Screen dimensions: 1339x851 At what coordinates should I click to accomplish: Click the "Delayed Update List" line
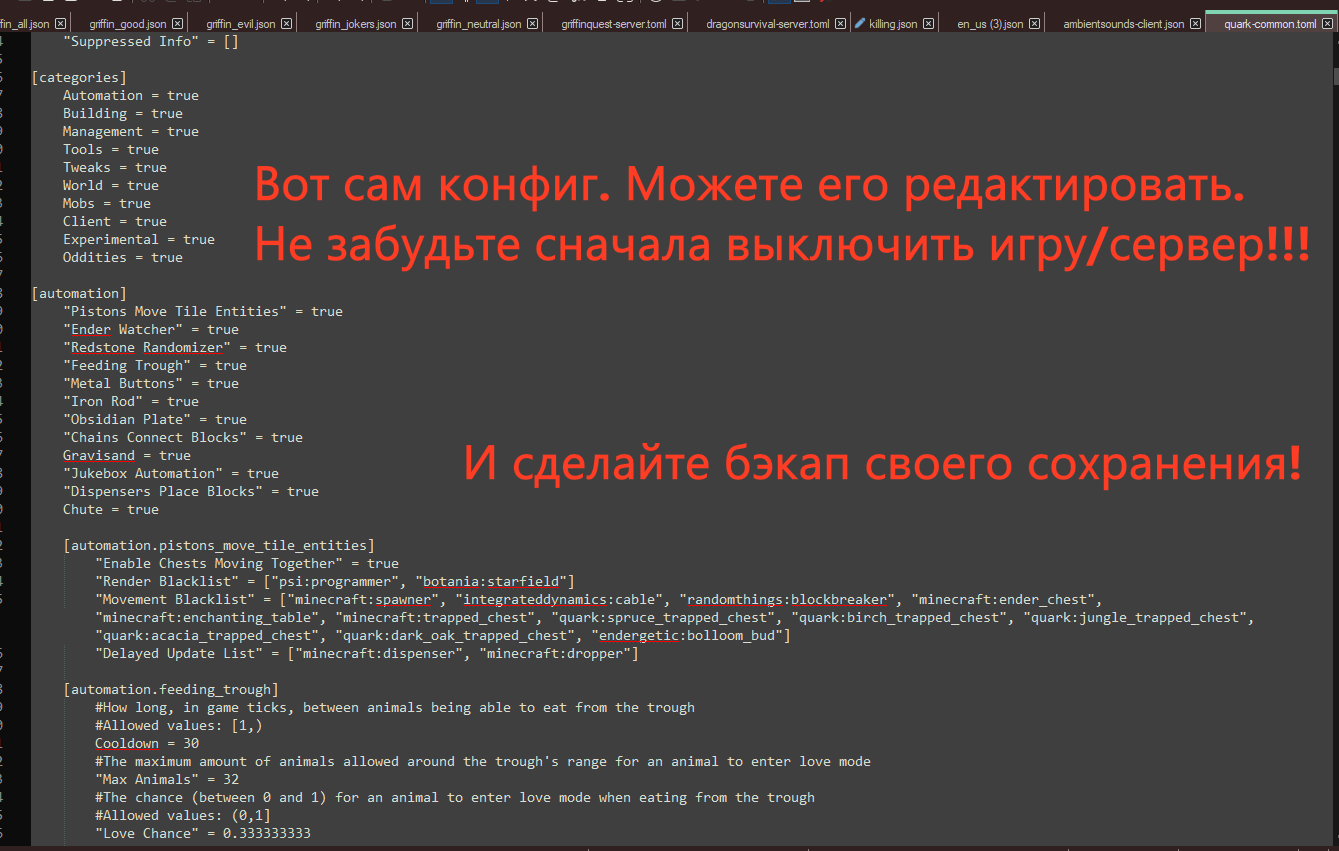366,653
